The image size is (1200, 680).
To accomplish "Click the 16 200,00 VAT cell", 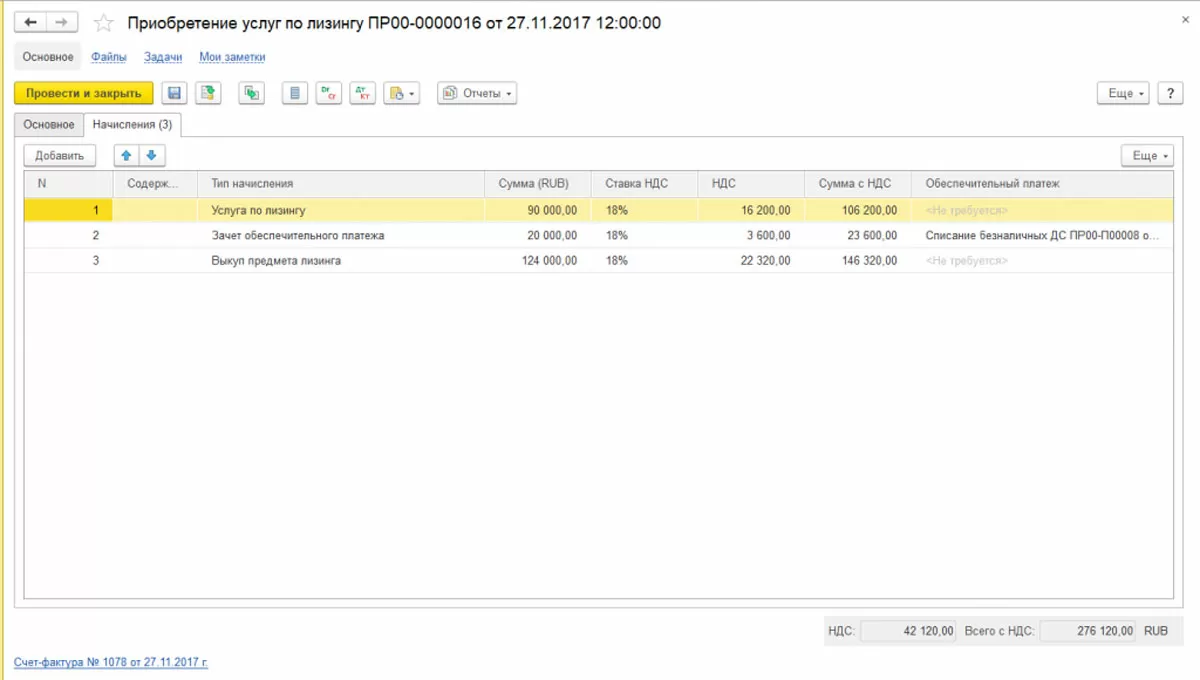I will point(751,210).
